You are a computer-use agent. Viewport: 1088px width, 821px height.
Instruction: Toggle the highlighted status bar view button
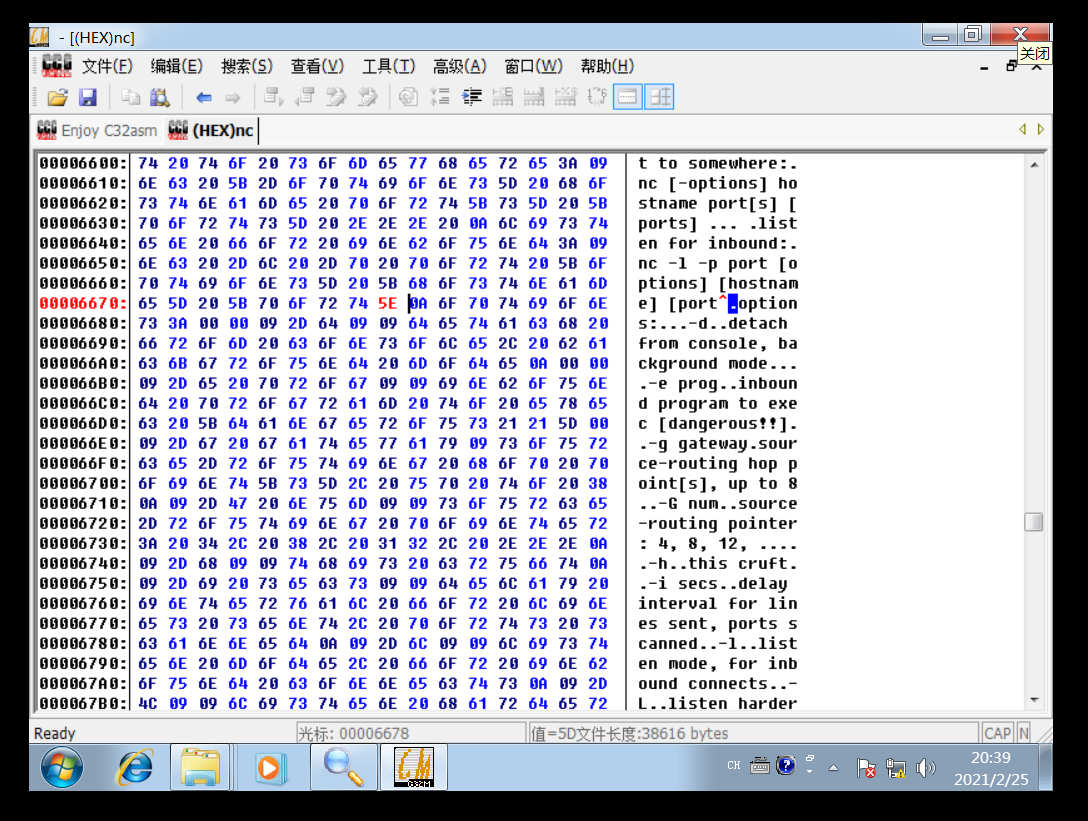[x=627, y=96]
